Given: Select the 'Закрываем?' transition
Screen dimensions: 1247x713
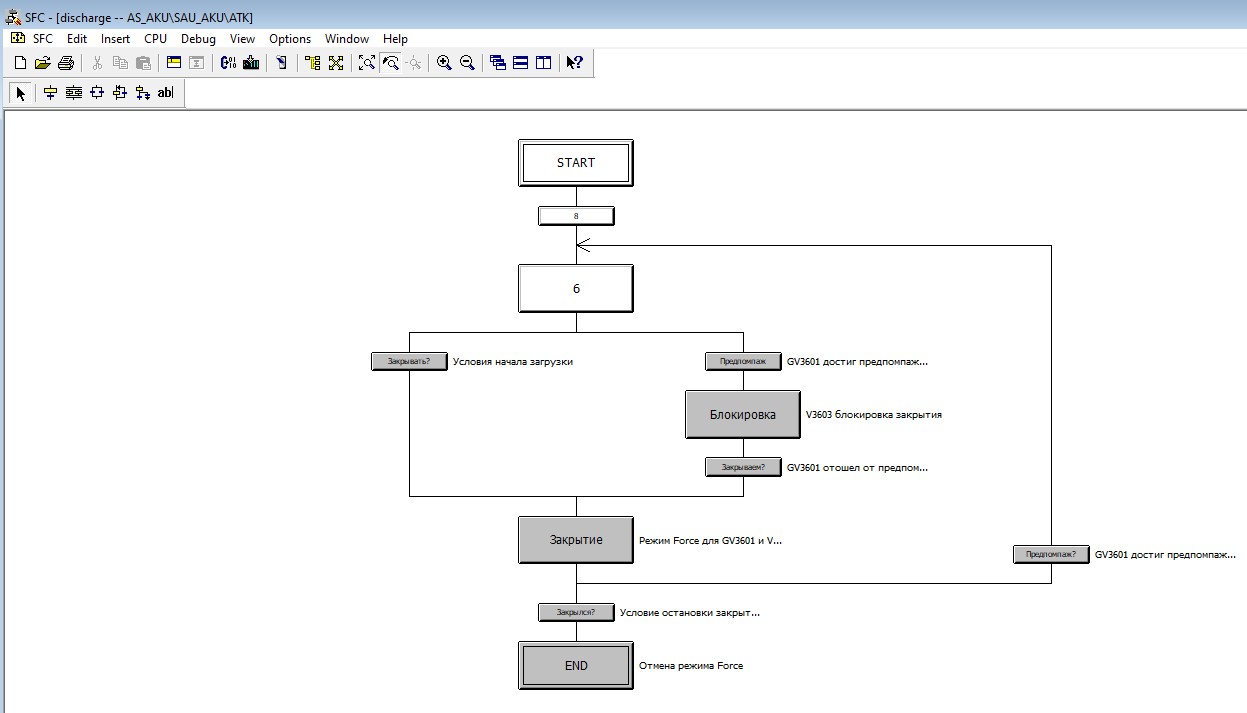Looking at the screenshot, I should pyautogui.click(x=743, y=467).
